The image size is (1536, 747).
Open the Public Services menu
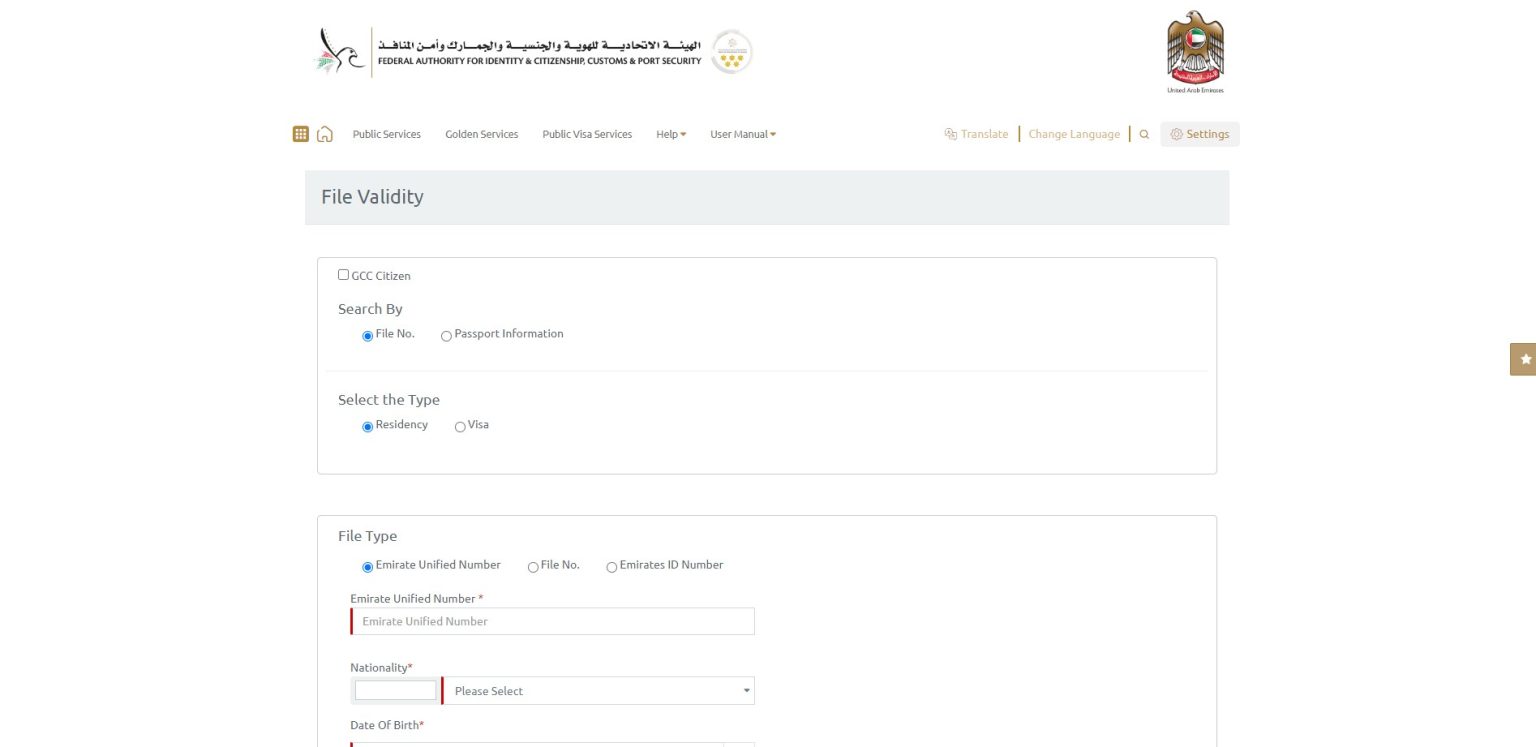click(386, 133)
